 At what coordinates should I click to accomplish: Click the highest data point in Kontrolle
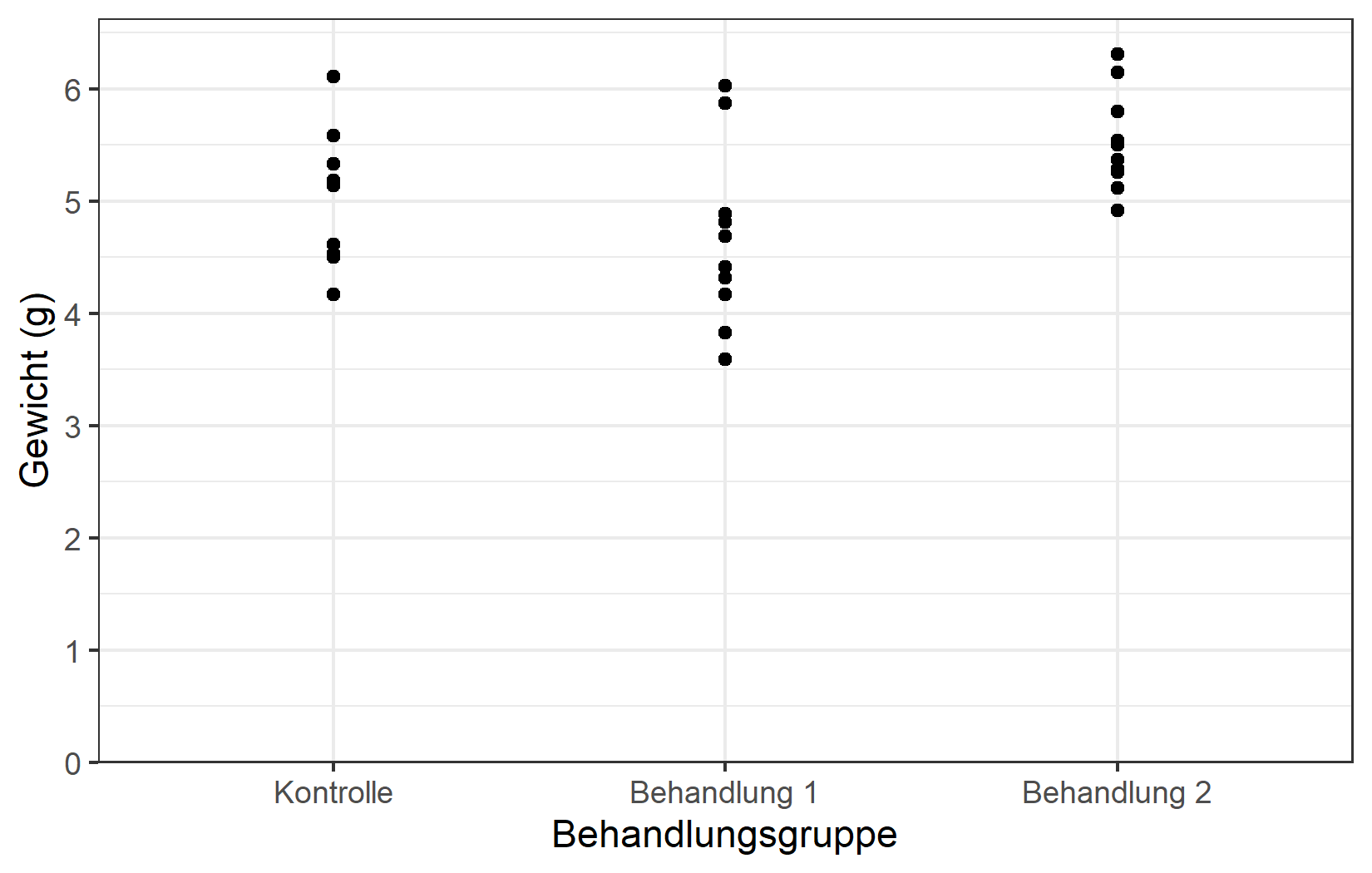(x=333, y=76)
